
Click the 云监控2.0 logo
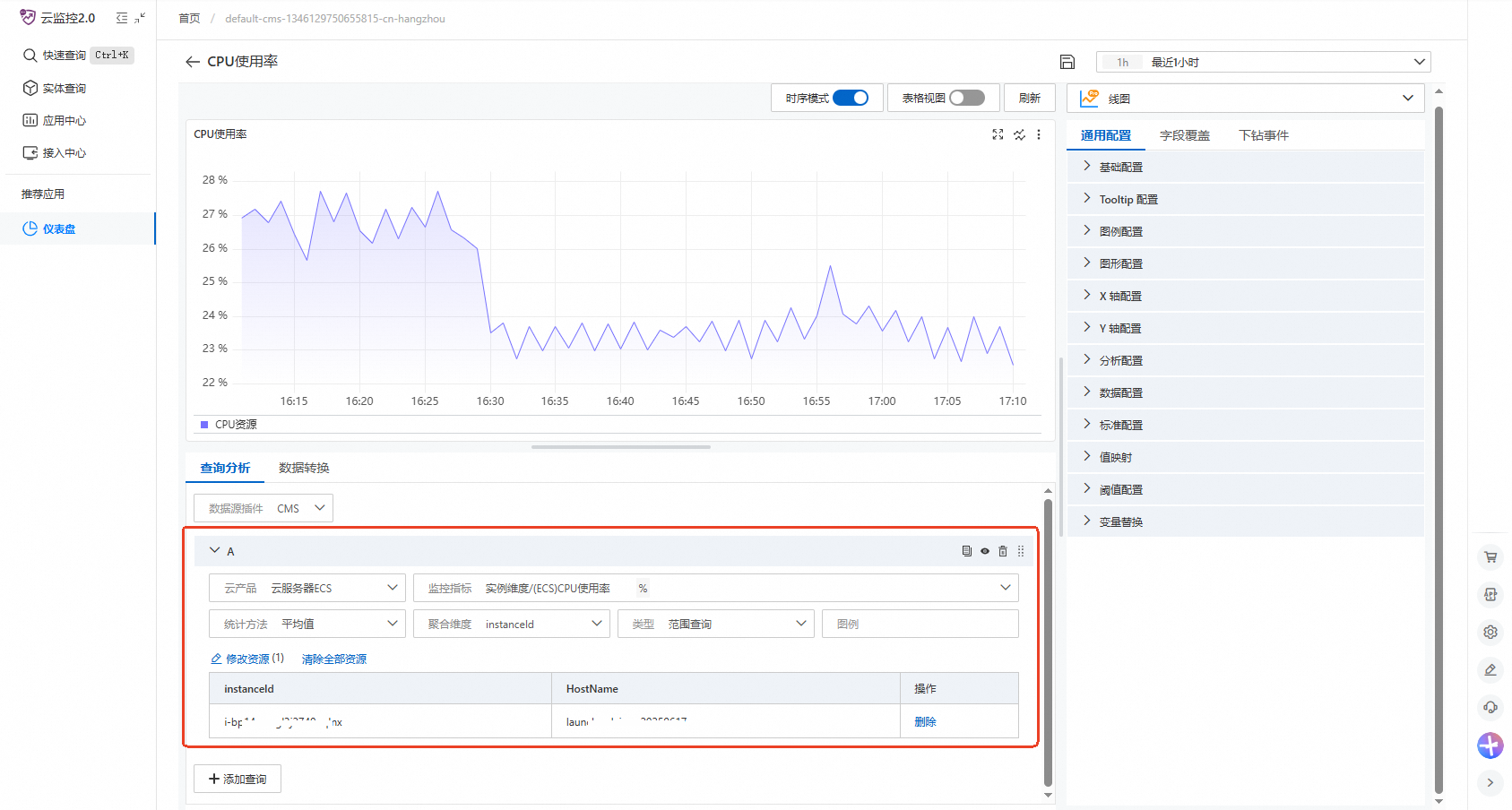pos(57,18)
